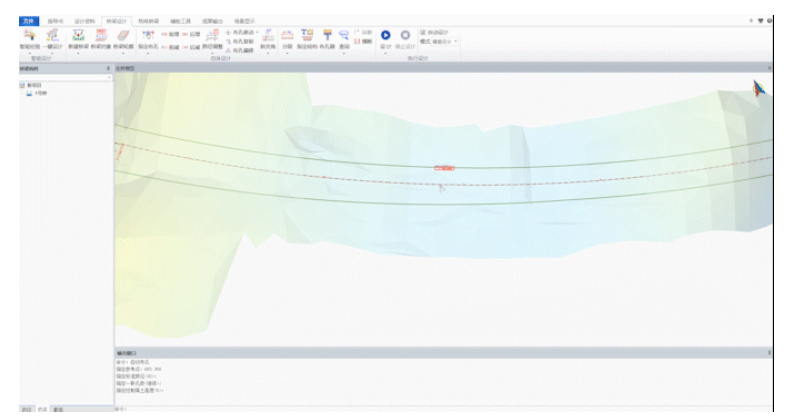The height and width of the screenshot is (418, 790).
Task: Select the new bridge icon in ribbon
Action: tap(78, 35)
